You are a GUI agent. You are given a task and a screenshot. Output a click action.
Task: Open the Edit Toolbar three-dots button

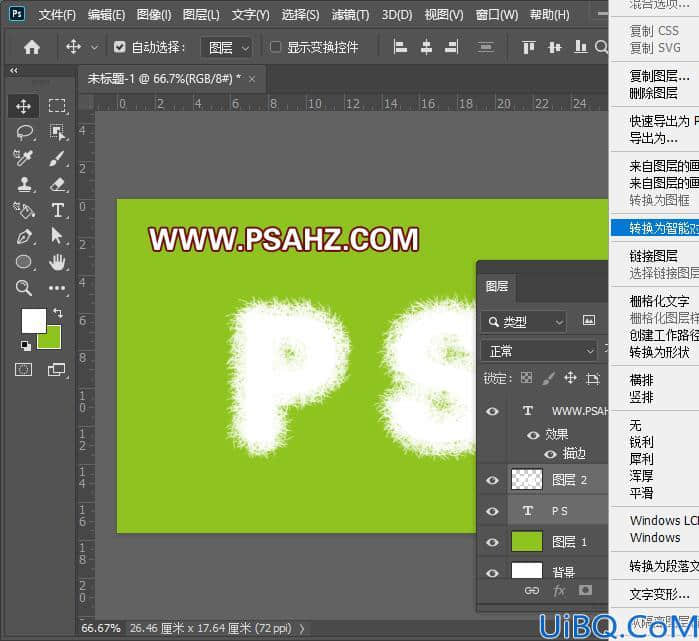(57, 288)
